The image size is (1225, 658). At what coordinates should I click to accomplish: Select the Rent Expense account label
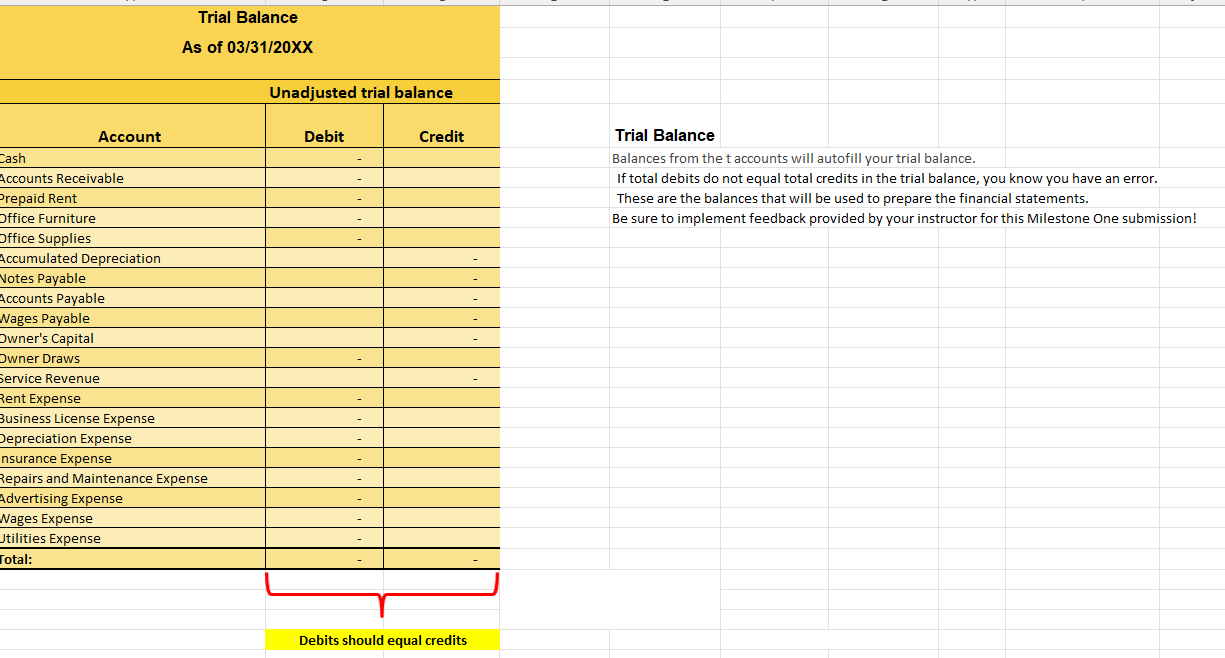41,398
